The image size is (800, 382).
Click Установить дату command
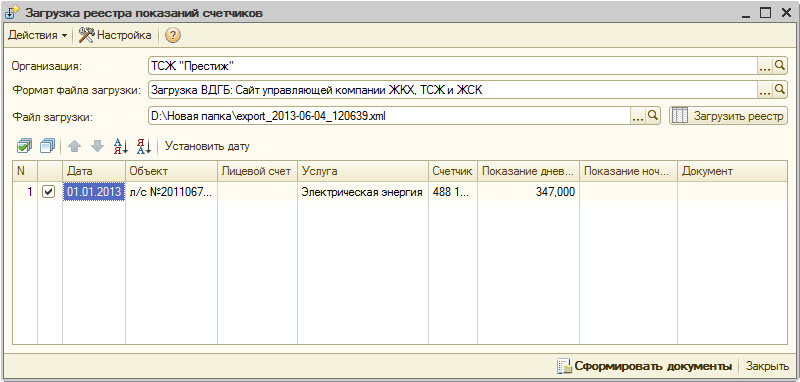pos(207,147)
